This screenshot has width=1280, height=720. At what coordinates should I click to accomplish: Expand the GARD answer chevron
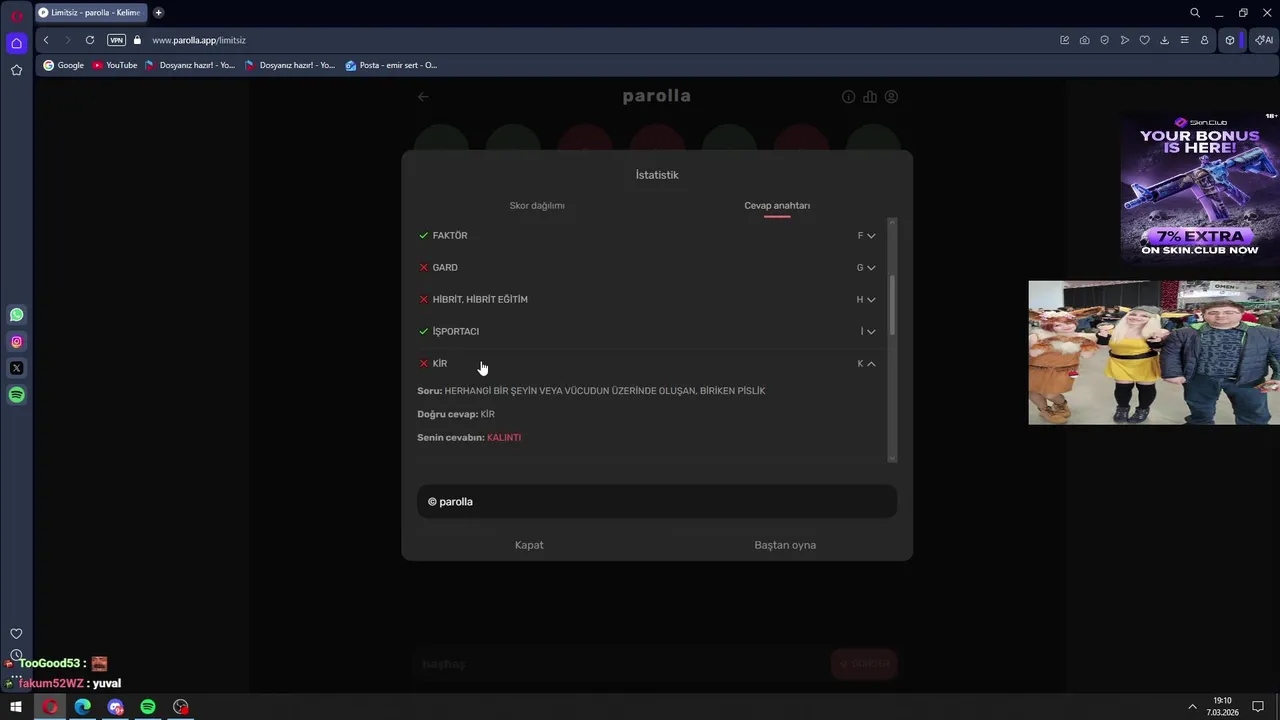coord(871,268)
